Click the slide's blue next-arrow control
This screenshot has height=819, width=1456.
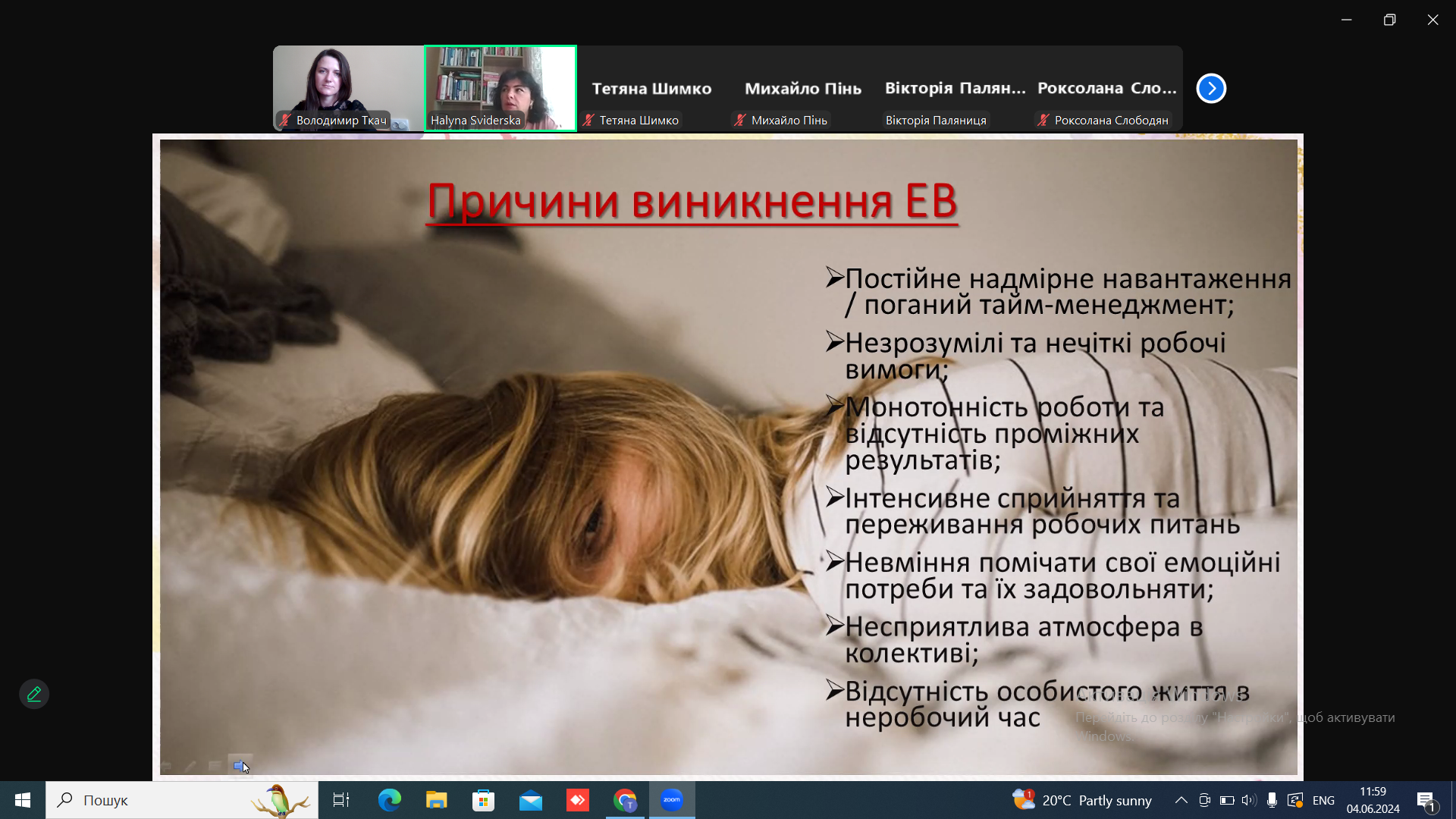point(240,766)
